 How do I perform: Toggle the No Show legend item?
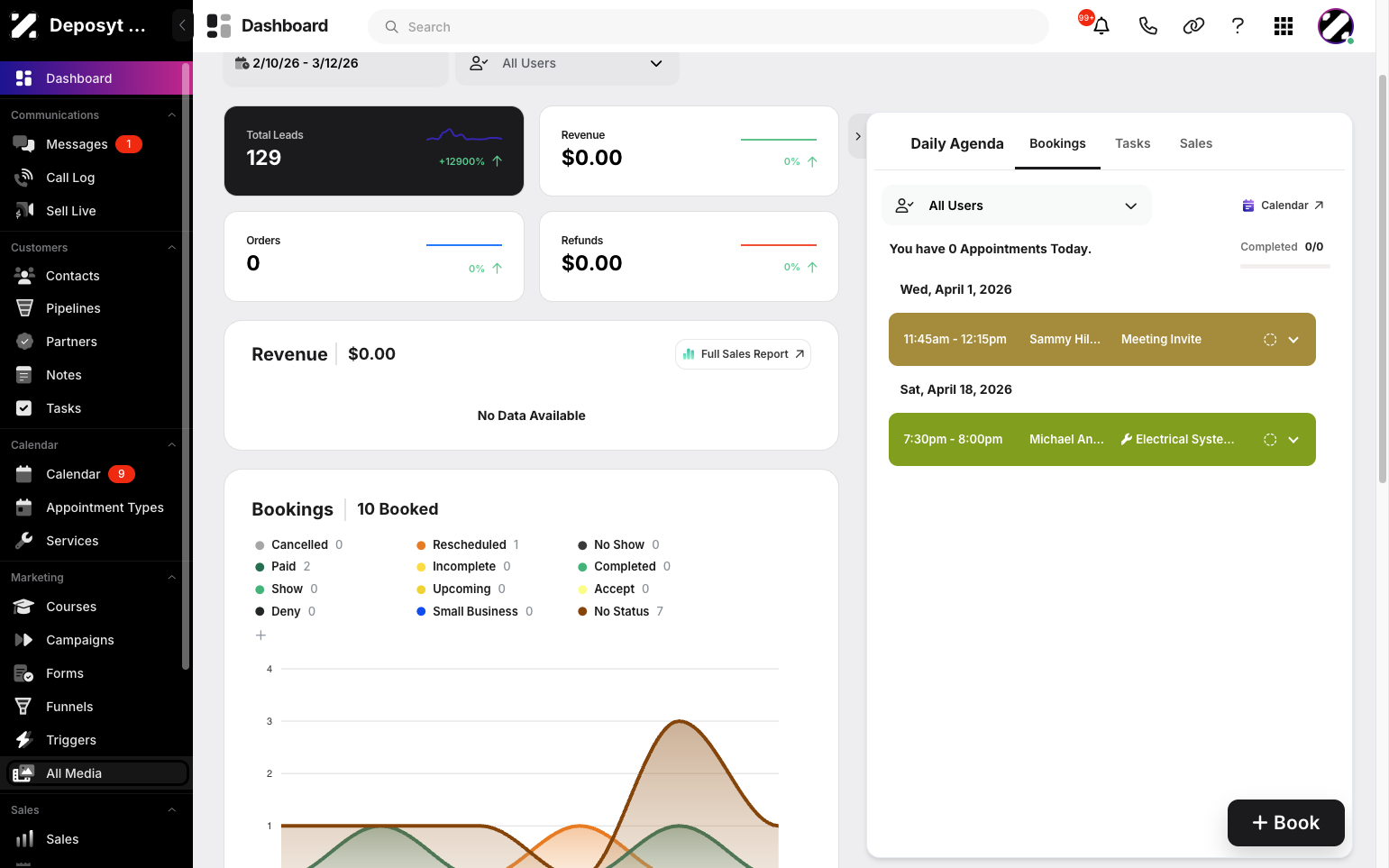click(618, 544)
